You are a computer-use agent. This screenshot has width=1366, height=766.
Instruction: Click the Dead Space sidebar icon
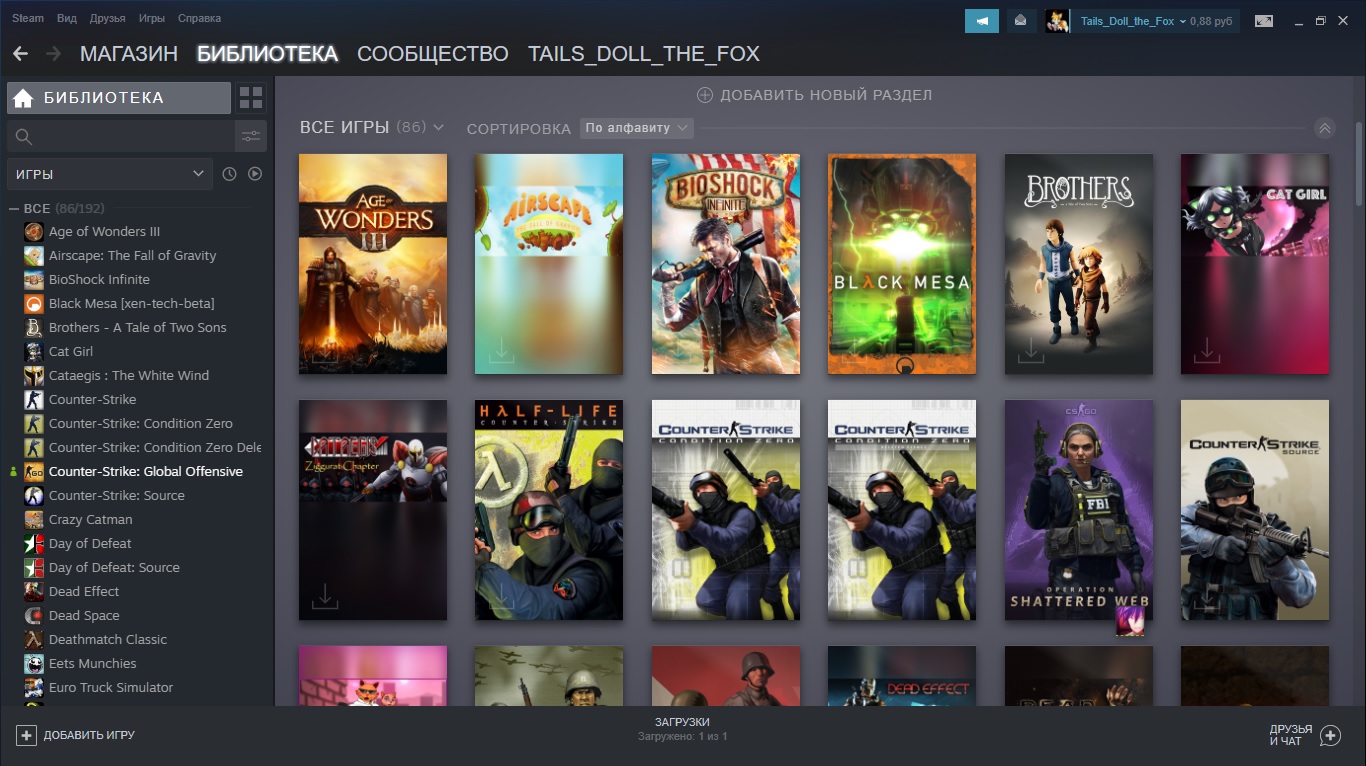pos(34,615)
